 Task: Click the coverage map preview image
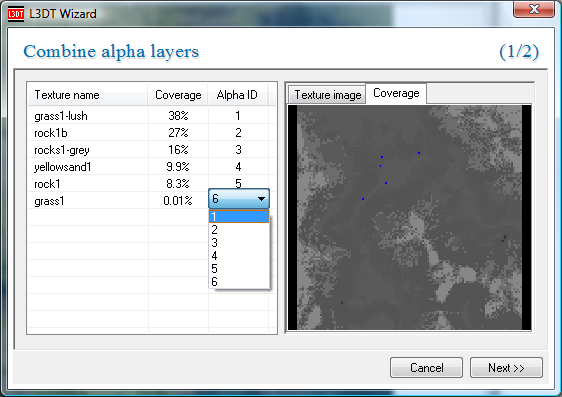click(409, 217)
